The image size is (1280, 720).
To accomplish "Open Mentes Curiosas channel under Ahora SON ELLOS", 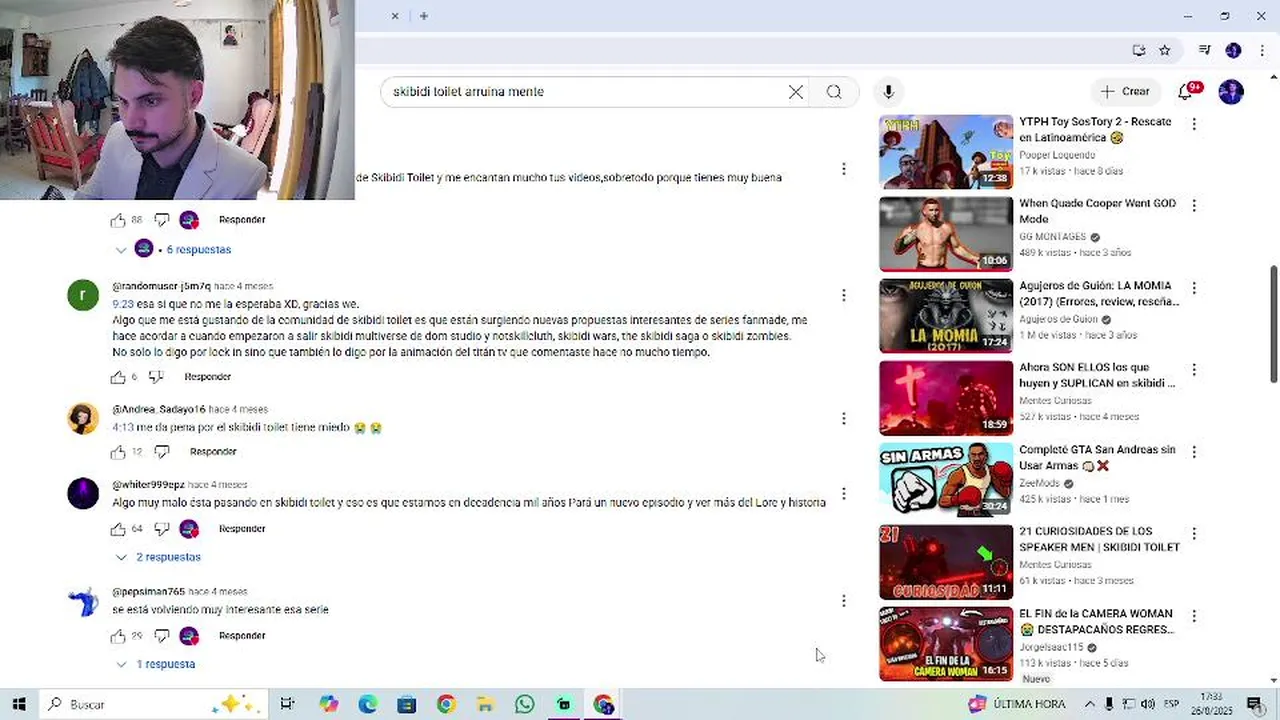I will coord(1055,401).
